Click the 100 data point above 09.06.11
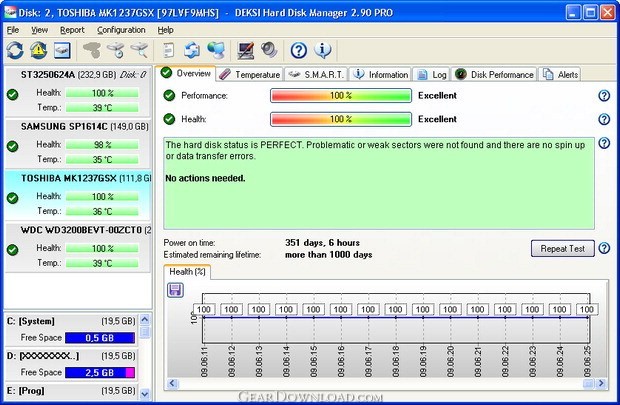Image resolution: width=620 pixels, height=405 pixels. [204, 309]
